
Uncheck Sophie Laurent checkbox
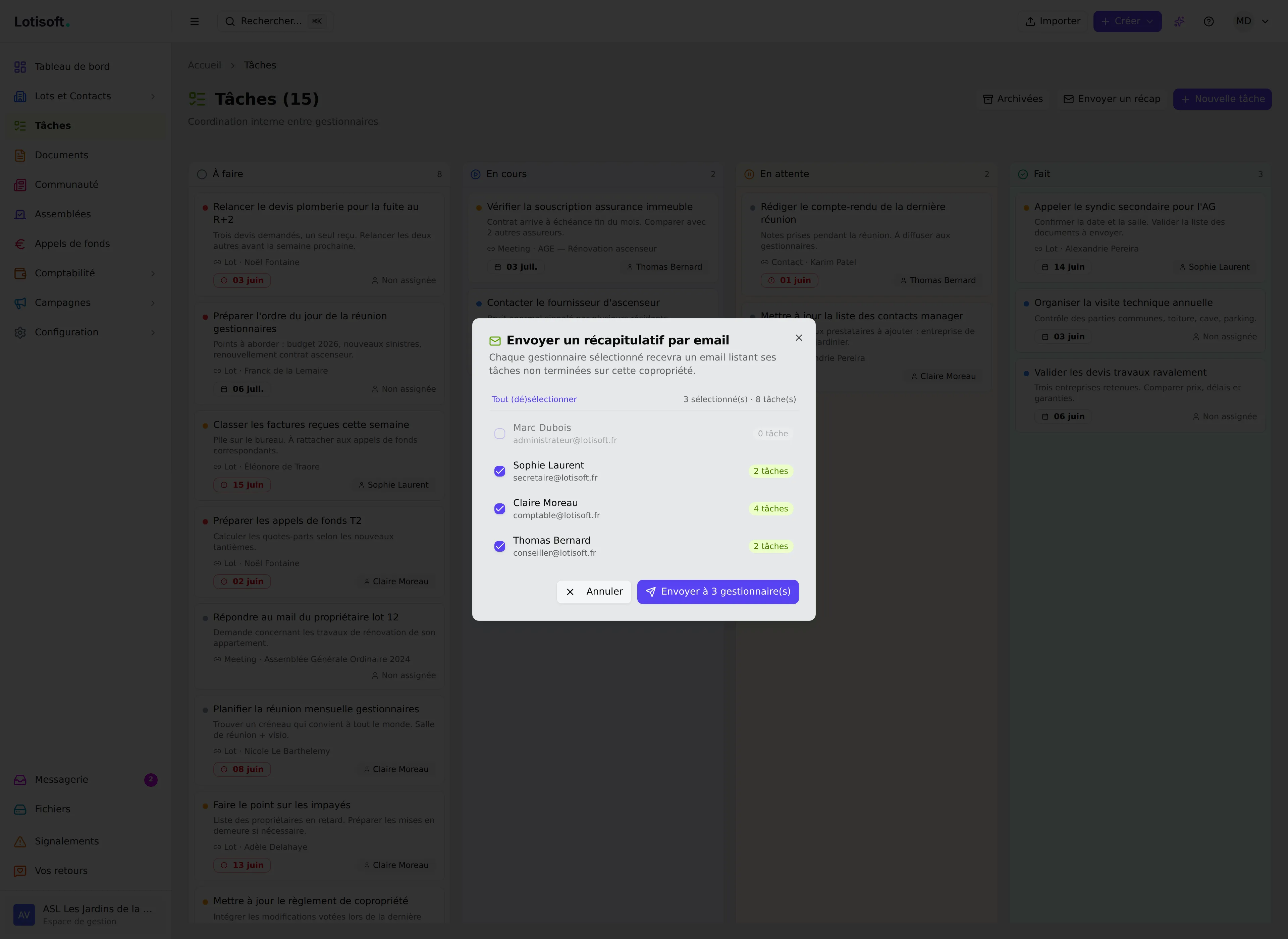500,471
